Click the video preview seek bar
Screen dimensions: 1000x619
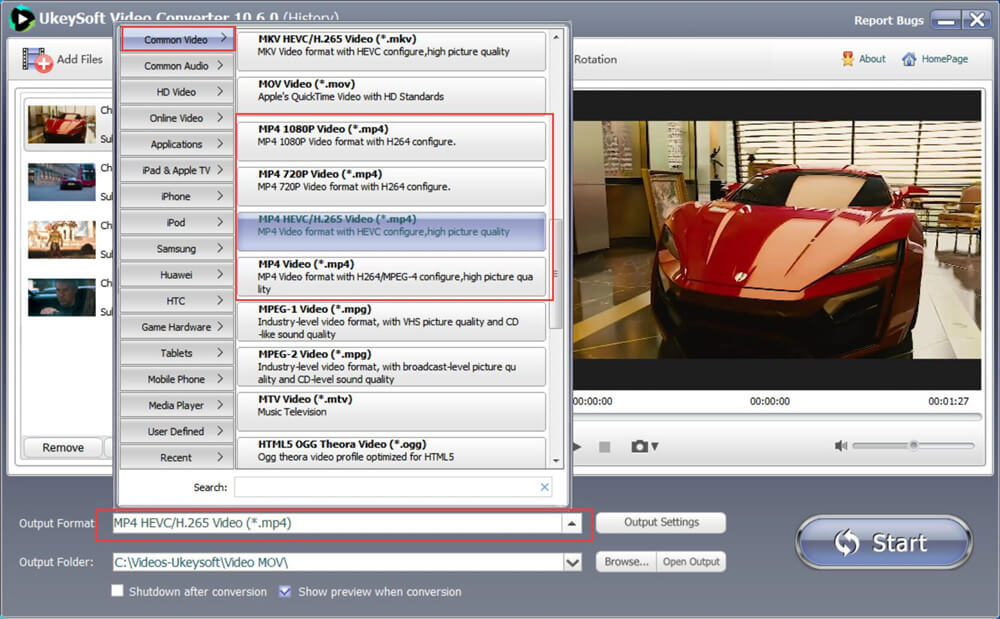[777, 417]
